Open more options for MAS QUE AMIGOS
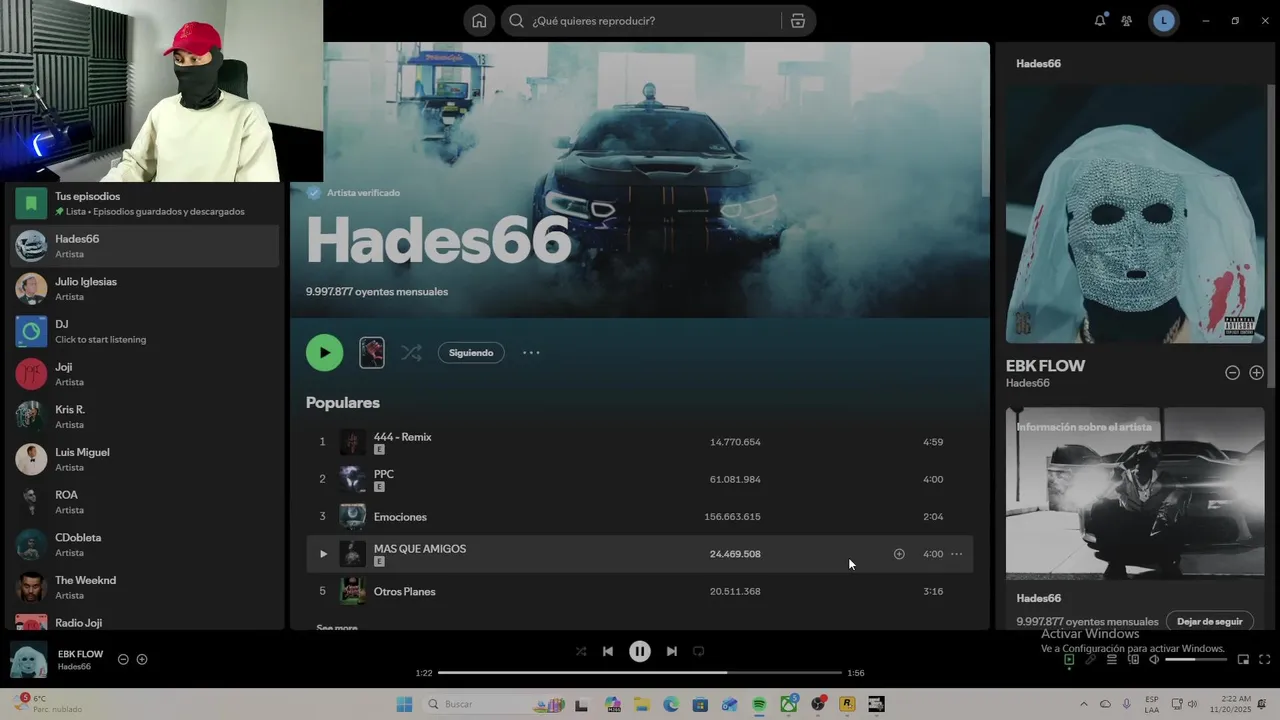The height and width of the screenshot is (720, 1280). point(957,554)
